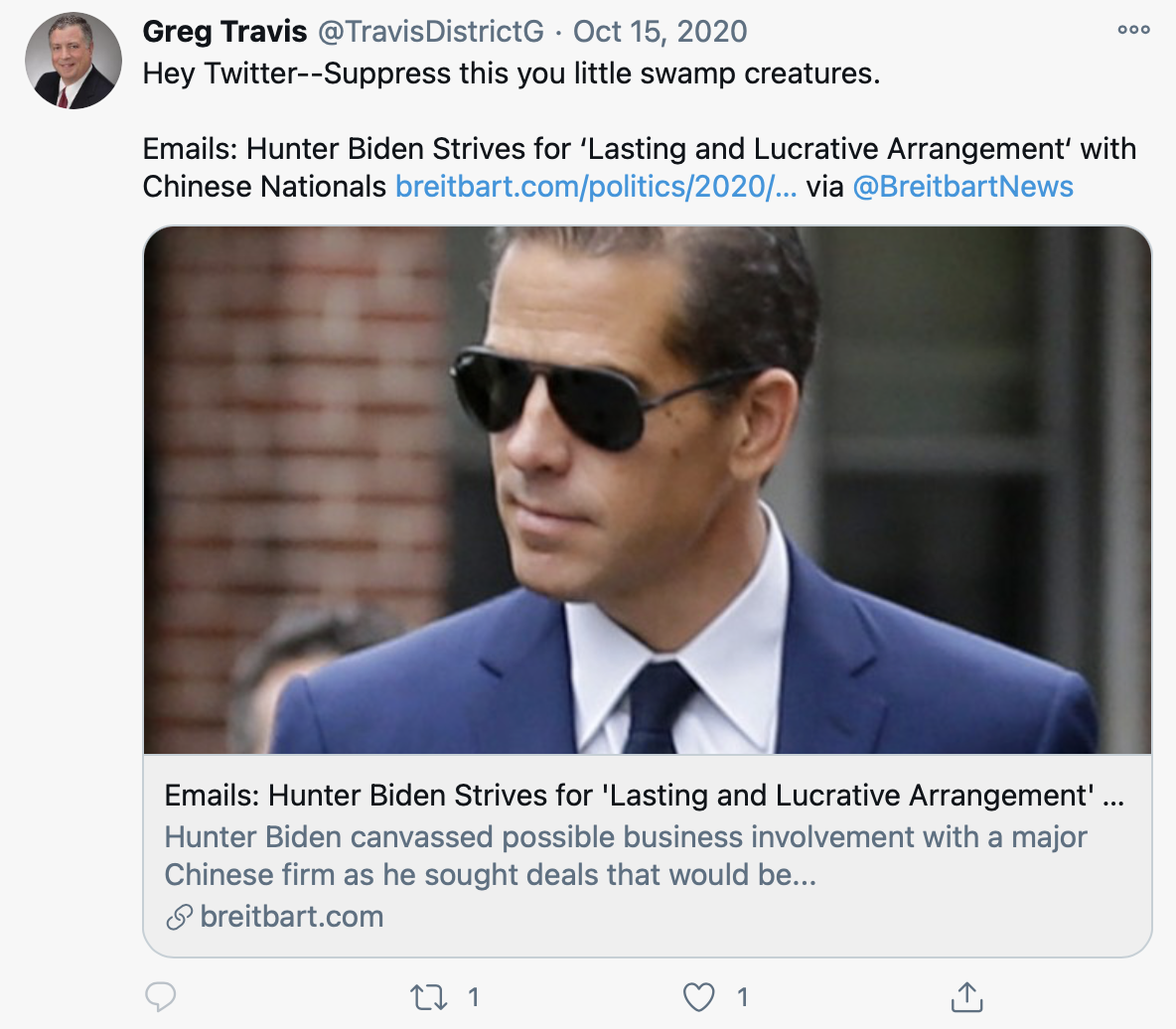Click the like count beside the heart
Viewport: 1176px width, 1029px height.
tap(742, 997)
